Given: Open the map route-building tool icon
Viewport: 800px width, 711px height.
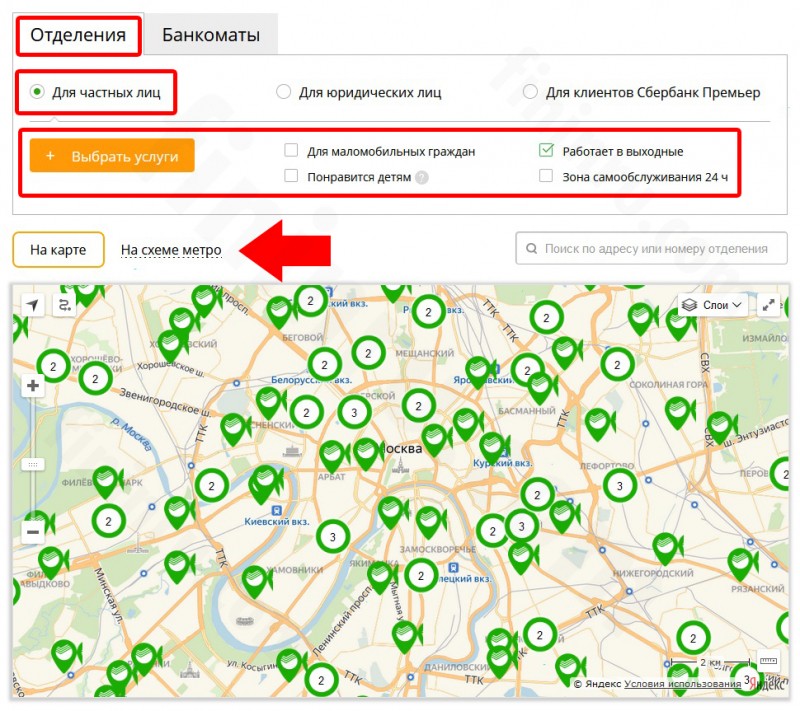Looking at the screenshot, I should (65, 305).
